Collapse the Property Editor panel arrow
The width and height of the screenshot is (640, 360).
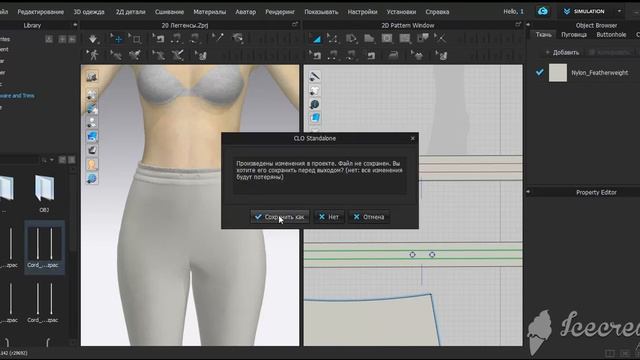pos(528,191)
